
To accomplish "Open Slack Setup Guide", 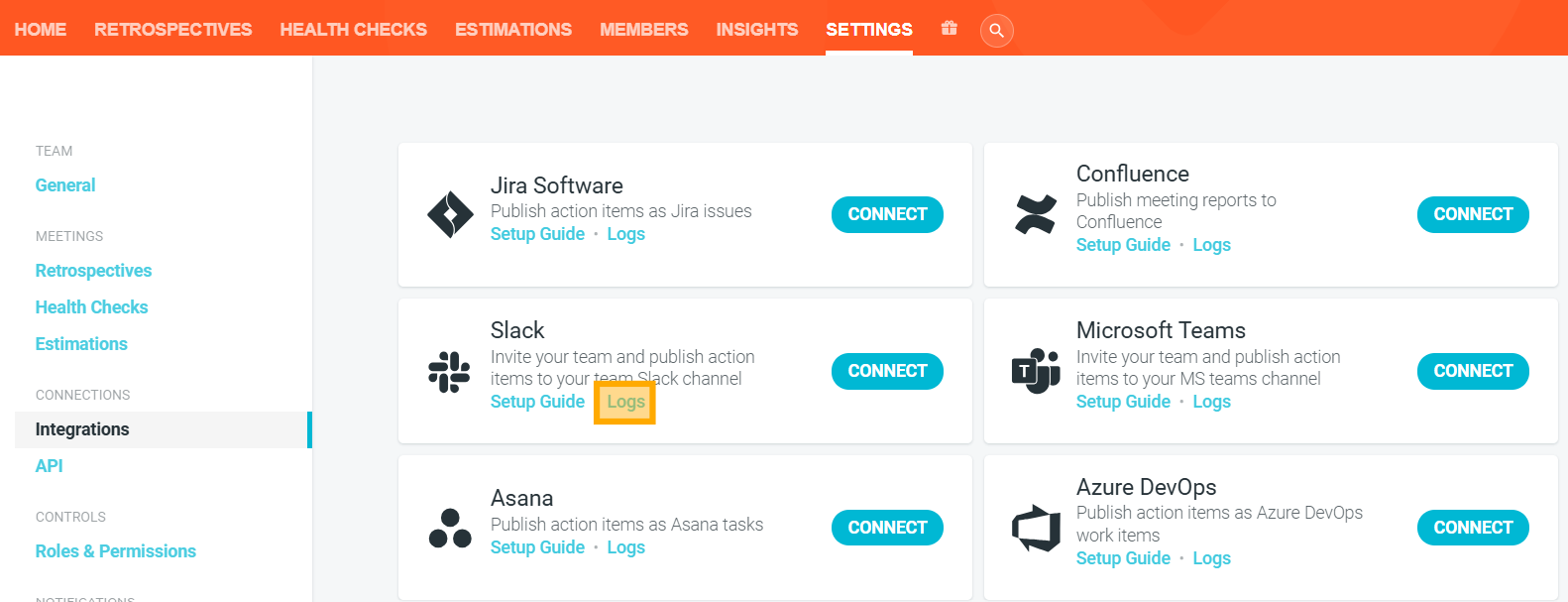I will point(537,402).
